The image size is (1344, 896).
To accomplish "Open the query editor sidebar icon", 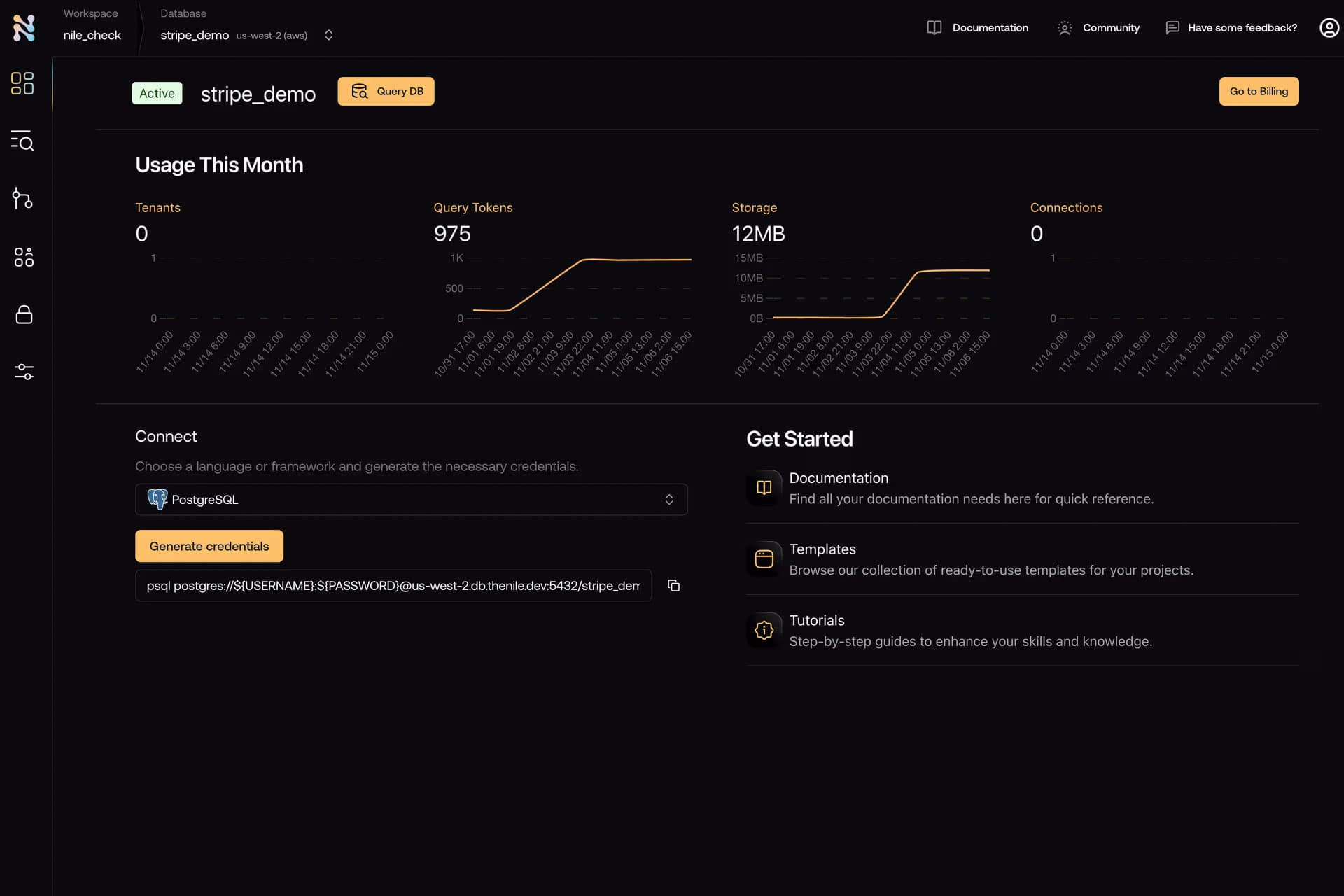I will [22, 141].
